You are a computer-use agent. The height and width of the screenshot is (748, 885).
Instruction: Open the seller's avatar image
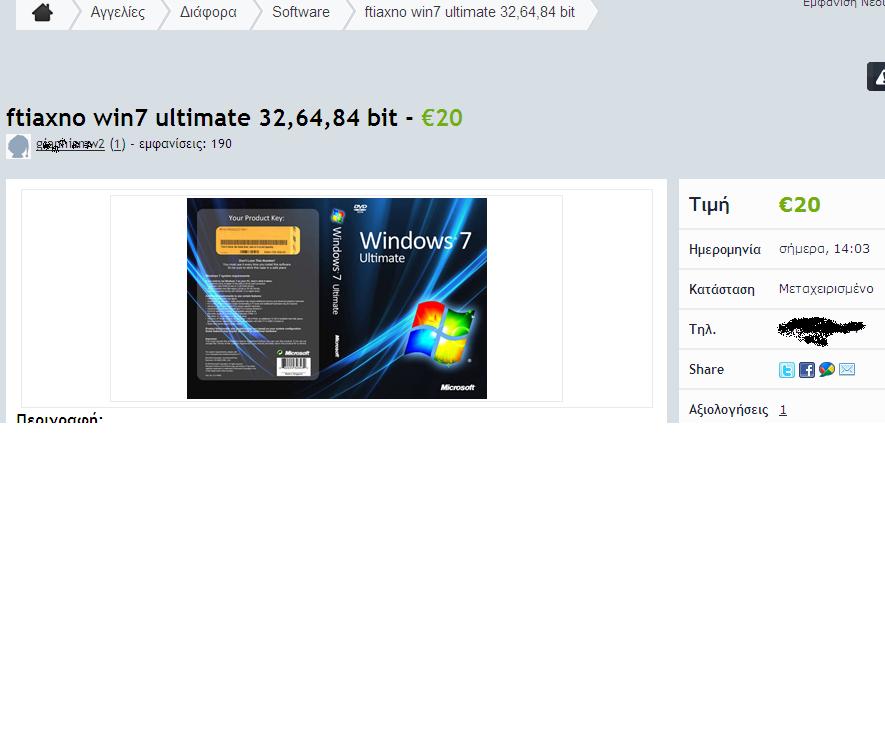[18, 146]
